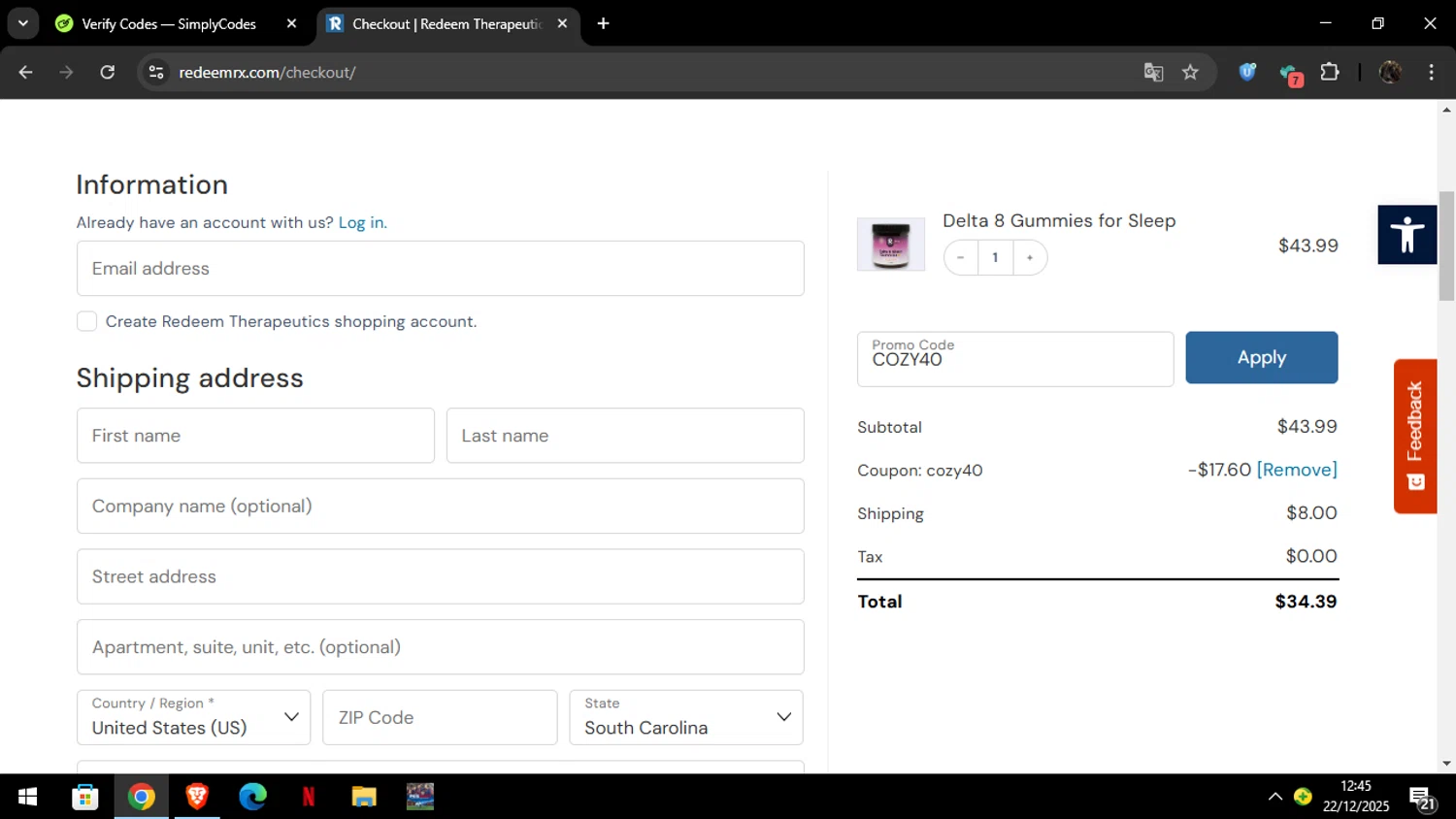Close the Checkout tab
1456x819 pixels.
tap(562, 23)
